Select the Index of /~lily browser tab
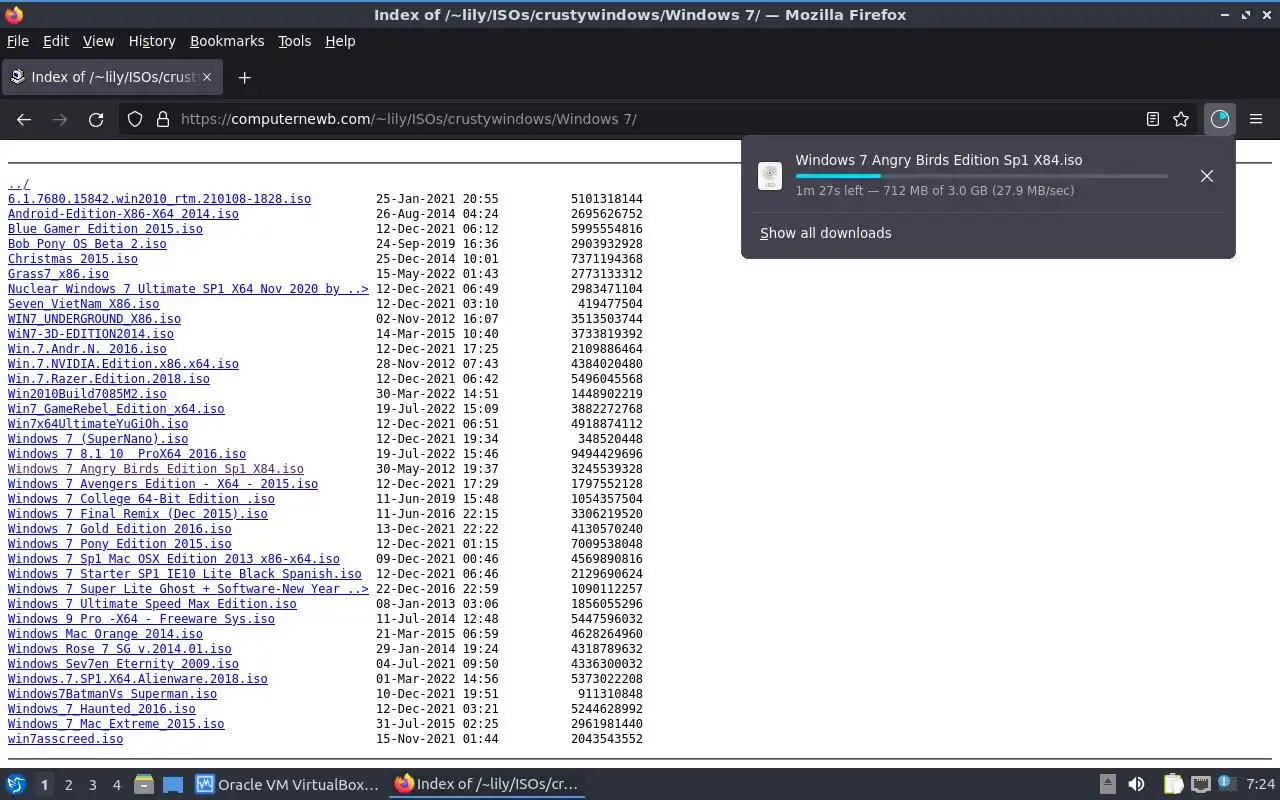This screenshot has width=1280, height=800. (x=112, y=77)
